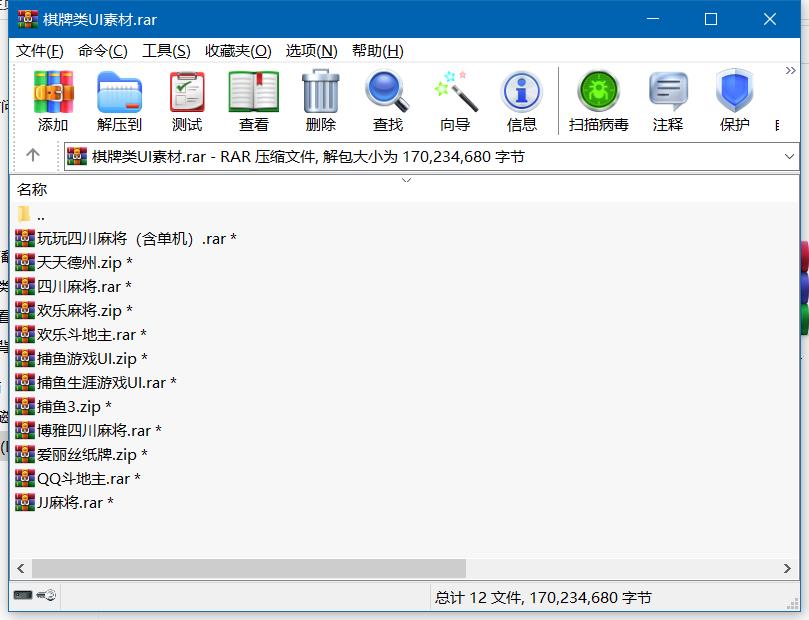Open the Favorites (收藏夹) menu
This screenshot has width=809, height=620.
(238, 51)
